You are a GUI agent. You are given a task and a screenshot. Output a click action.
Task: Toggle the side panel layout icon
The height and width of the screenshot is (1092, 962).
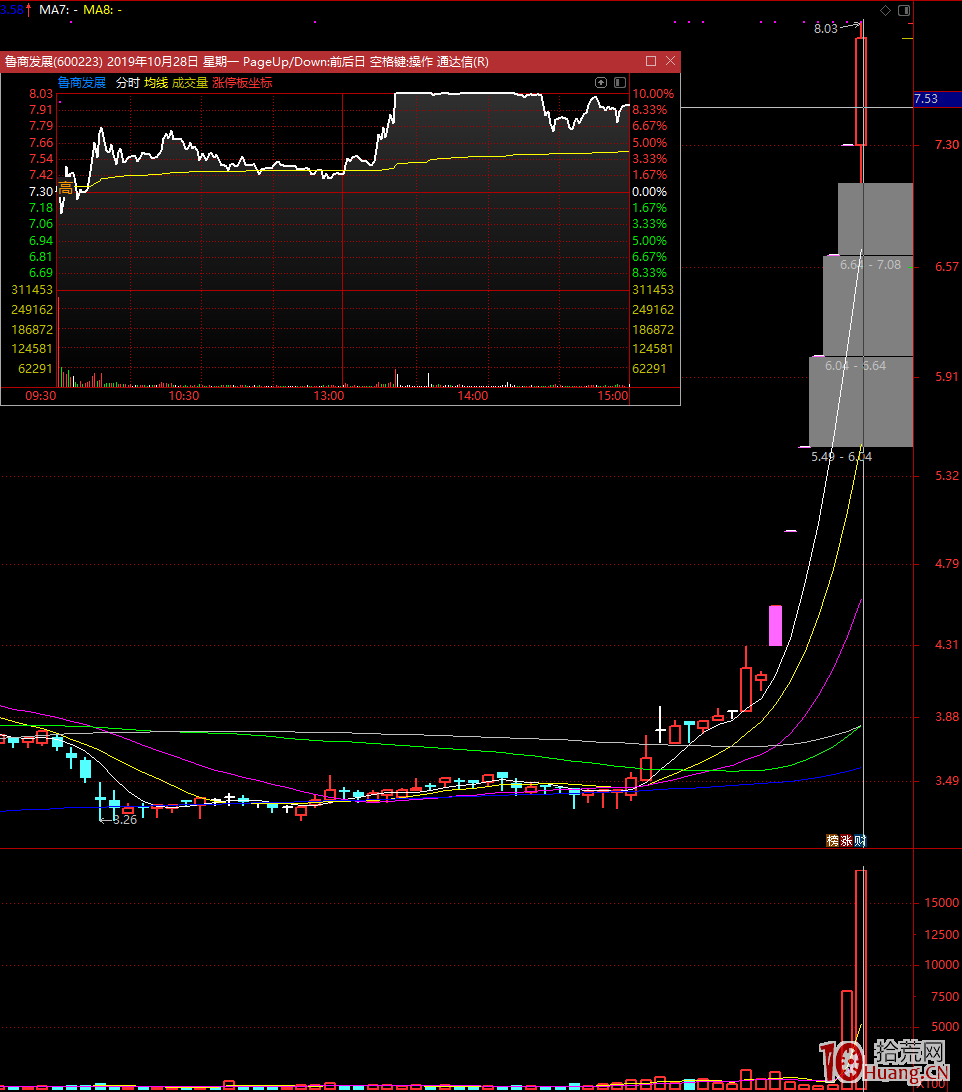click(x=904, y=10)
